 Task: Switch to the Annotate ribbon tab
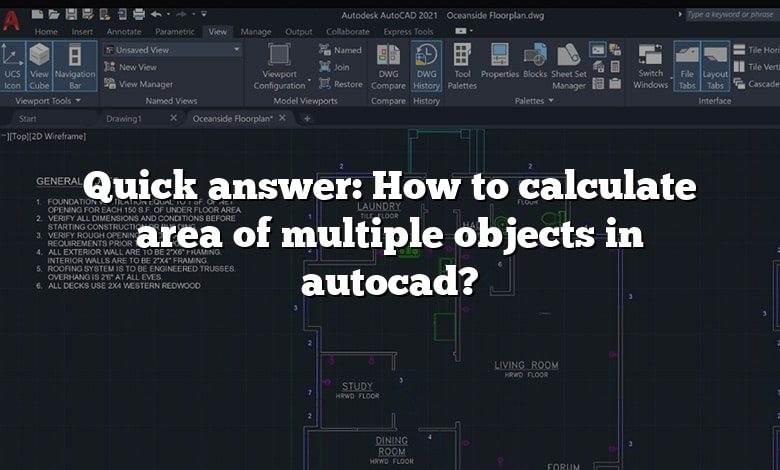[x=123, y=32]
